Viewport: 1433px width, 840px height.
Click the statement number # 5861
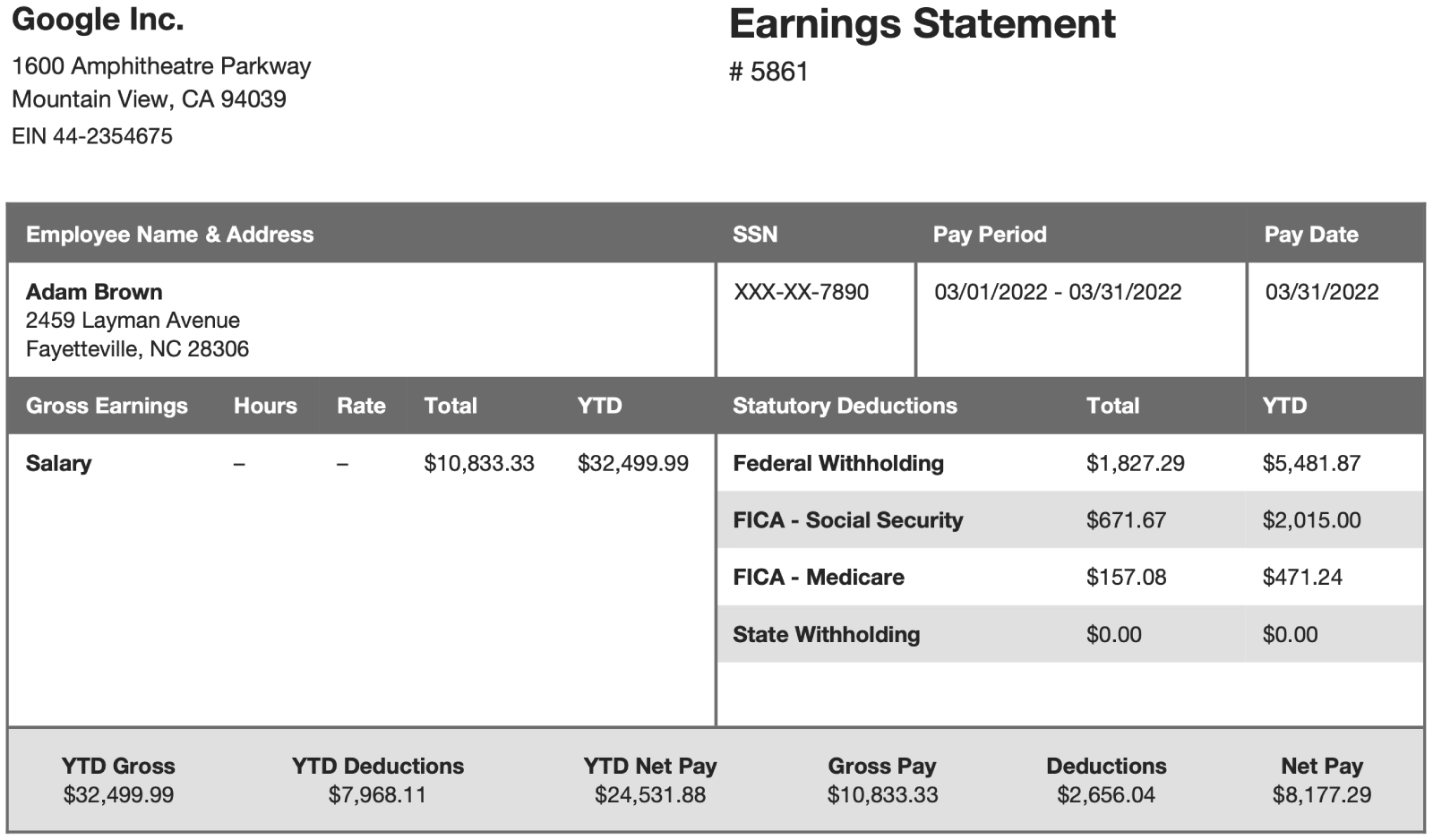coord(768,72)
